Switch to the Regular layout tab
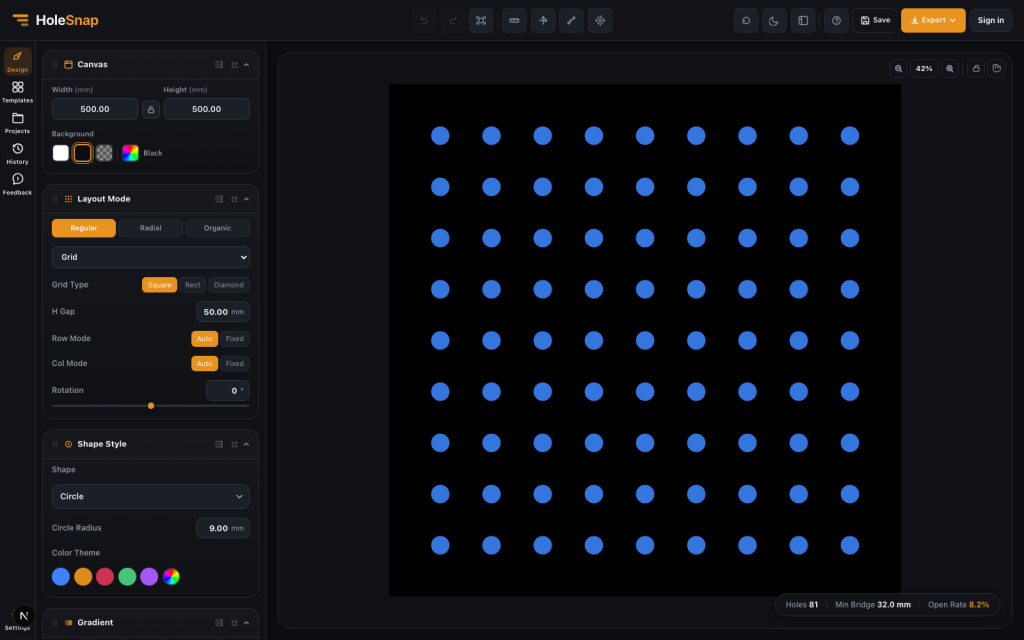Viewport: 1024px width, 640px height. 84,228
